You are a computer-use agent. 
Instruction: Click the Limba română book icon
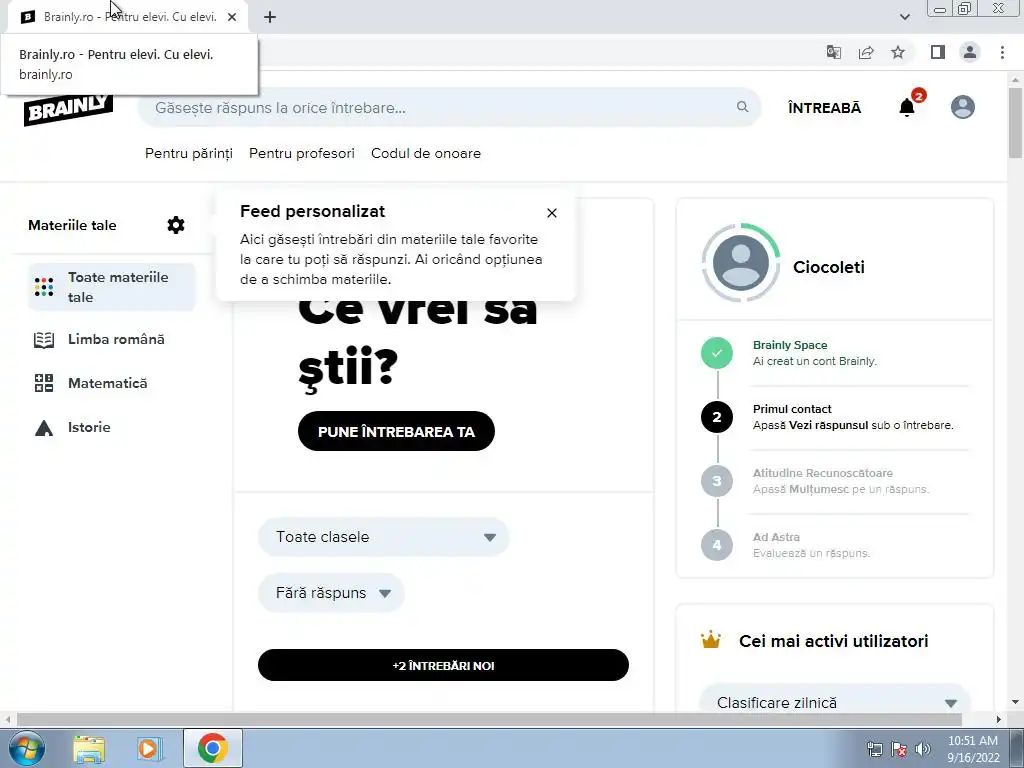tap(44, 340)
